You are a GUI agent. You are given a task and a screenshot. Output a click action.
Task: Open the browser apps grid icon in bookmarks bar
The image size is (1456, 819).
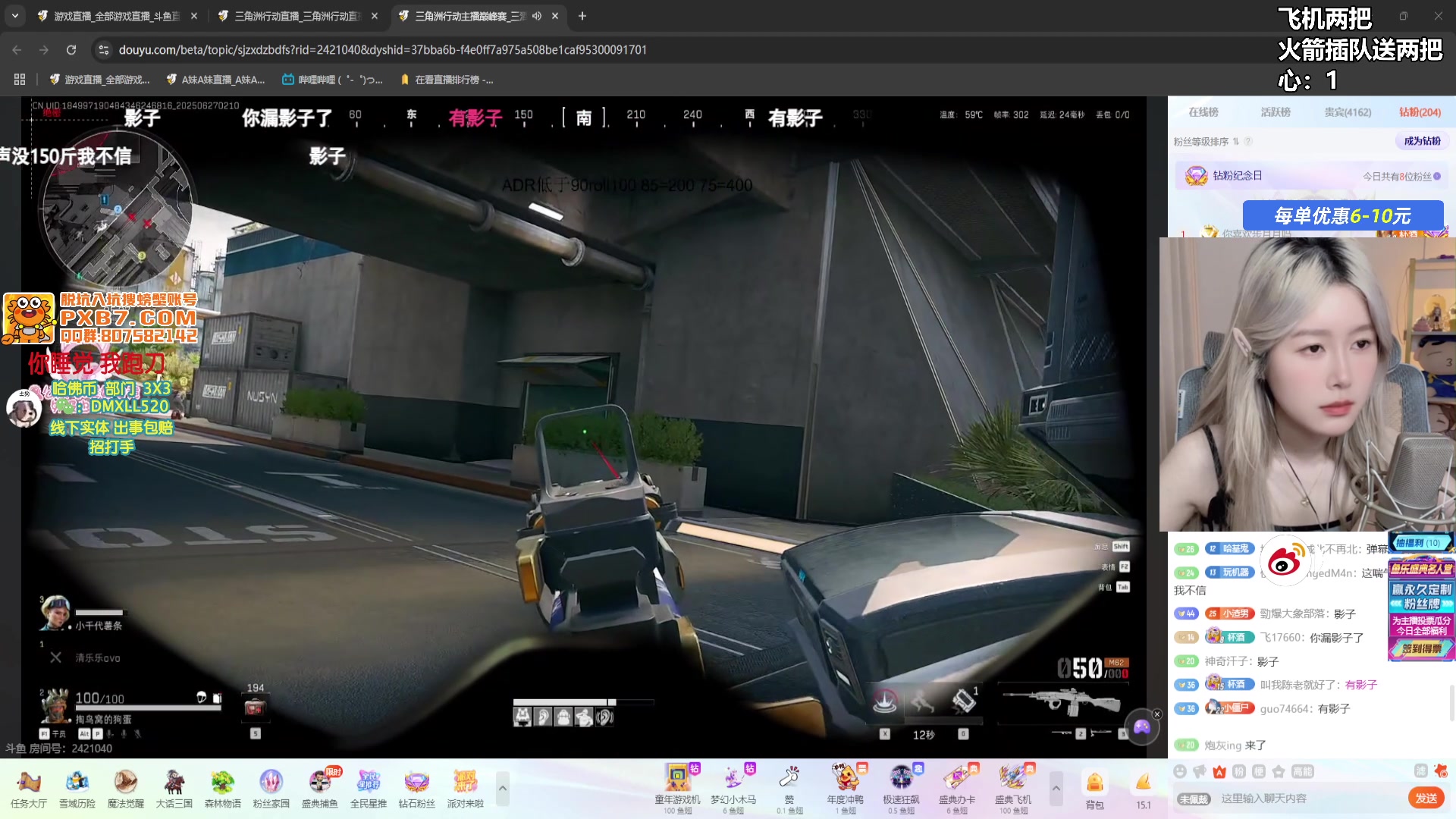(x=20, y=80)
